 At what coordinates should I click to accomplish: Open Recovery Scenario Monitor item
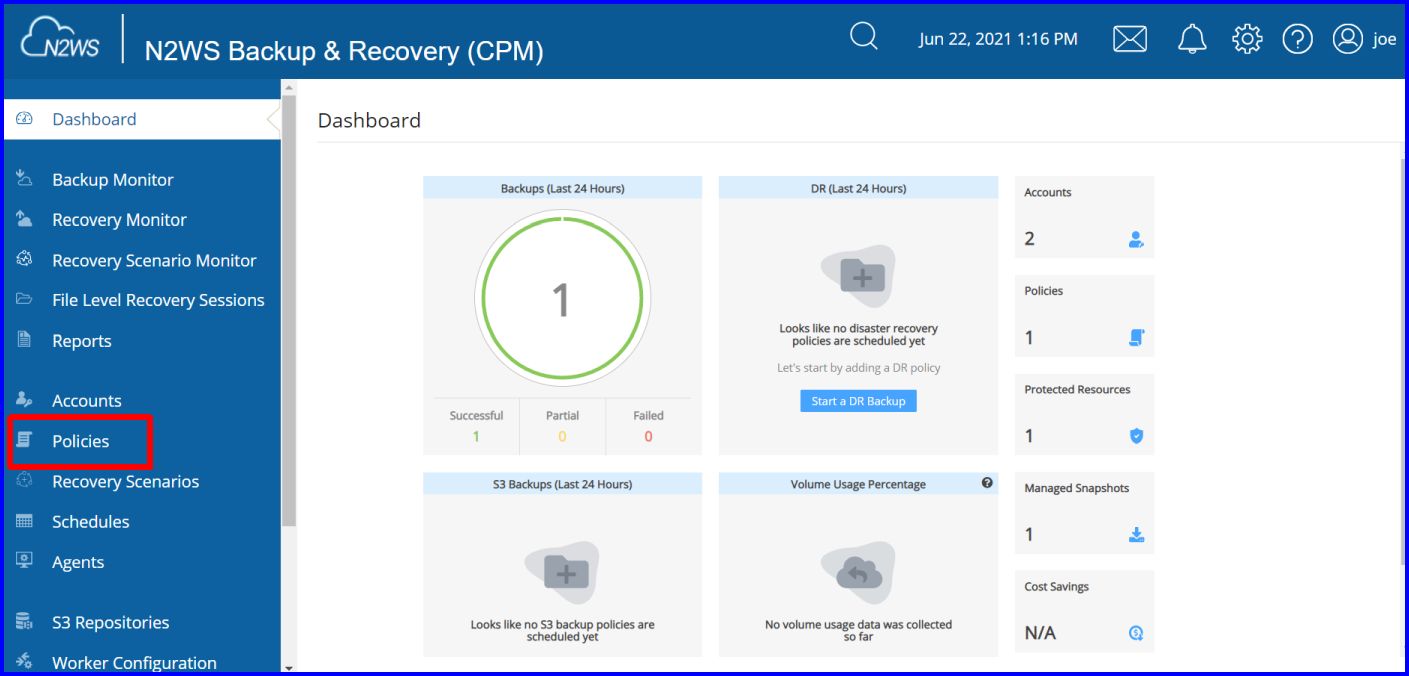[x=154, y=260]
